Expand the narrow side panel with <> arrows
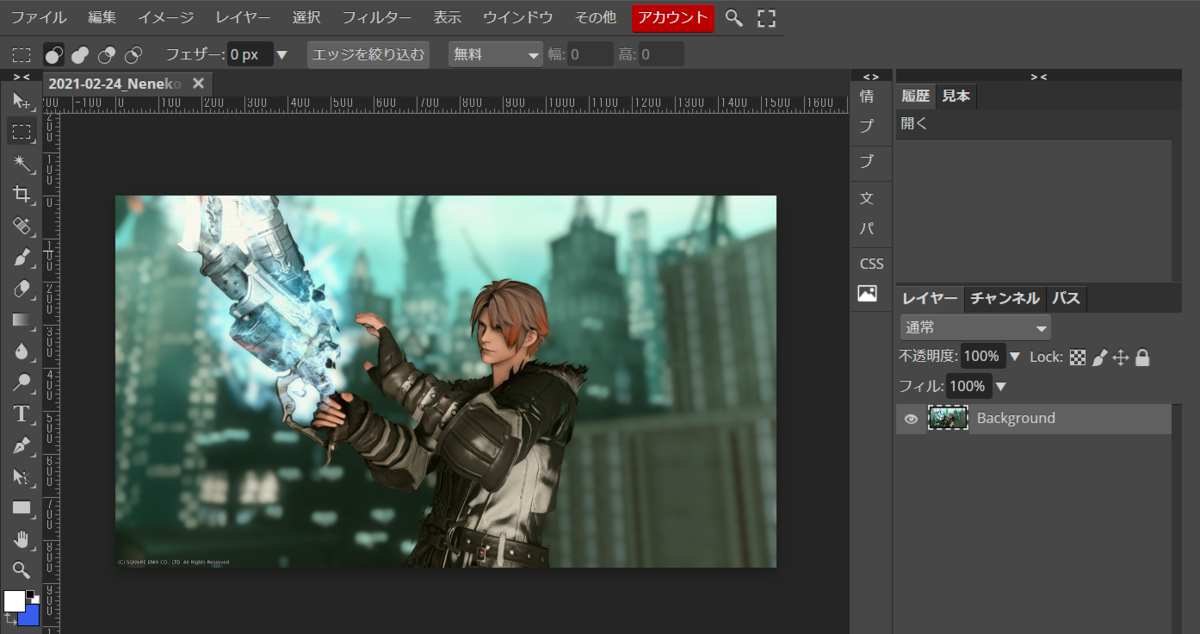 (871, 76)
